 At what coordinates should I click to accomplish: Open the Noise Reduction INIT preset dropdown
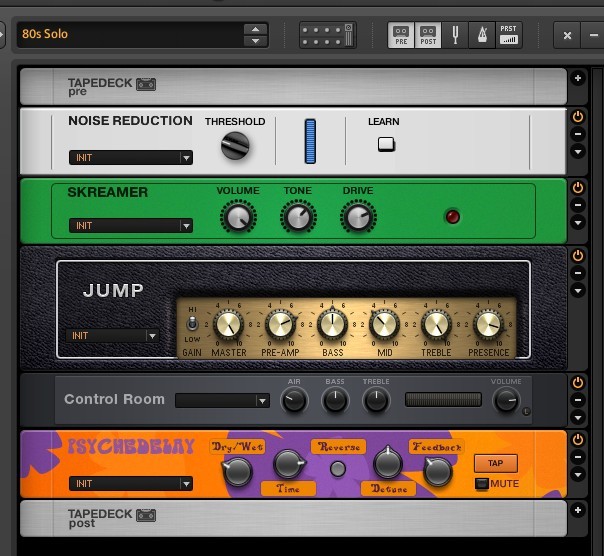click(x=131, y=158)
